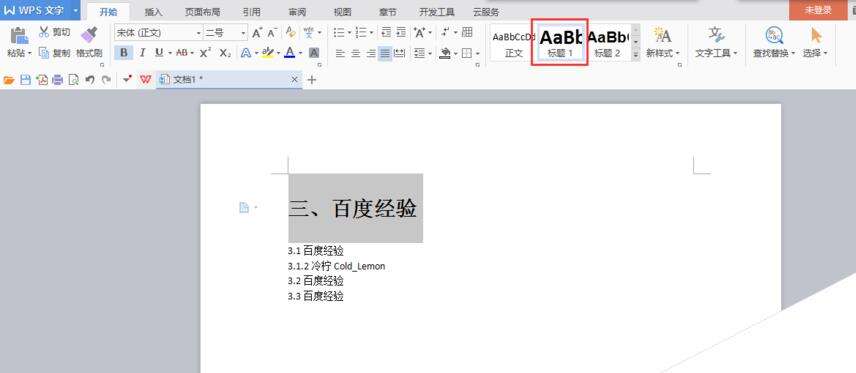The height and width of the screenshot is (373, 856).
Task: Apply the 正文 body text style
Action: [x=513, y=43]
